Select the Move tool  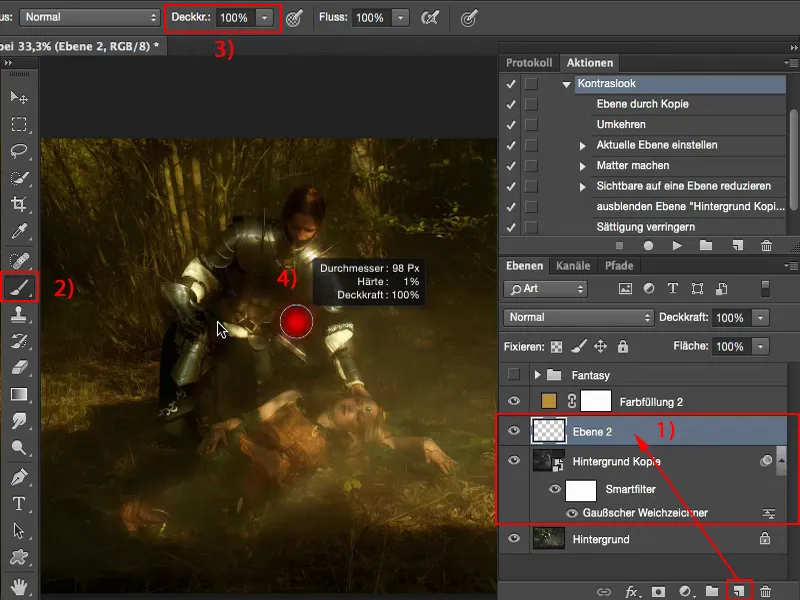(19, 96)
